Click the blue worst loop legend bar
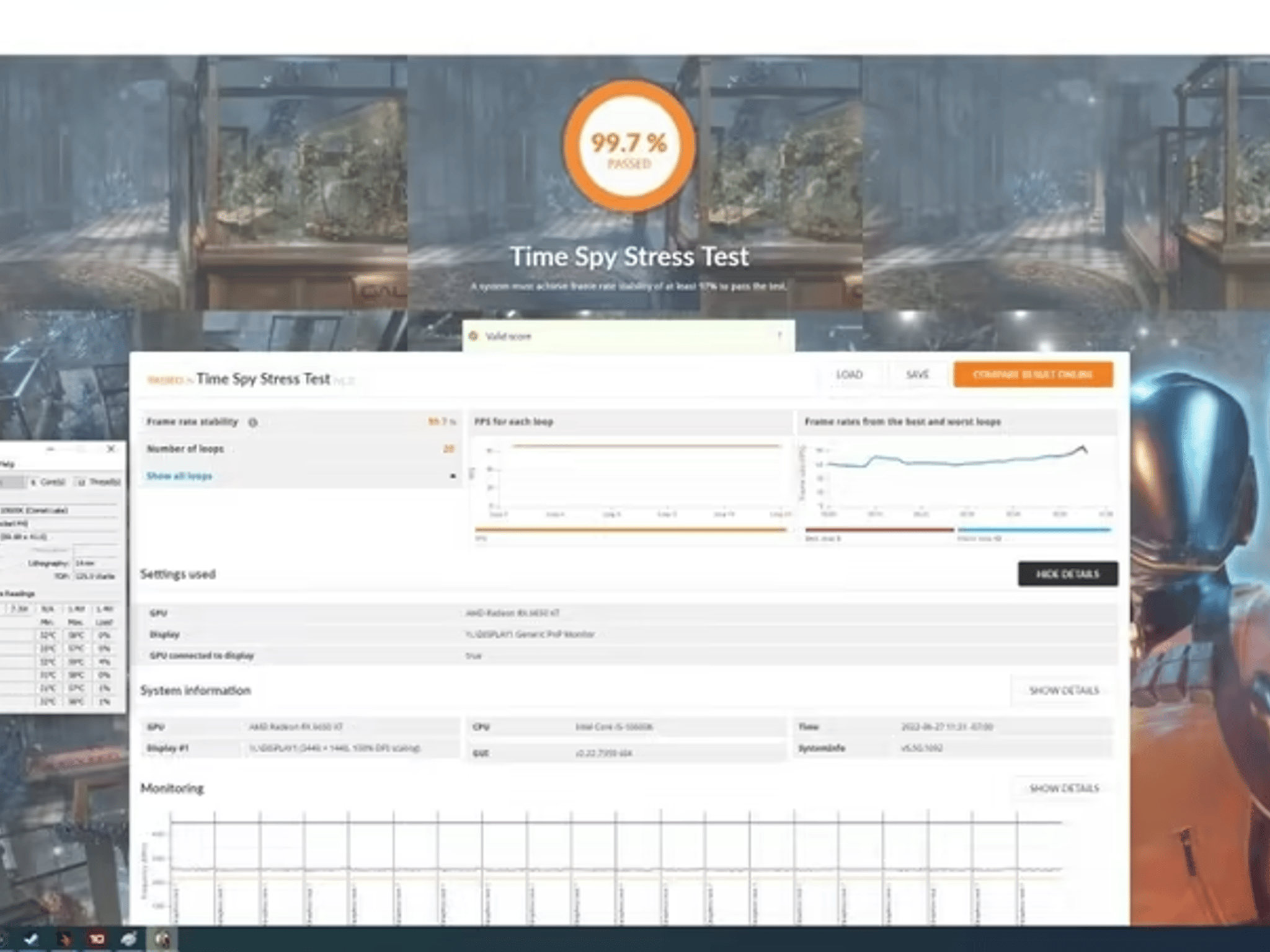1270x952 pixels. click(1034, 530)
